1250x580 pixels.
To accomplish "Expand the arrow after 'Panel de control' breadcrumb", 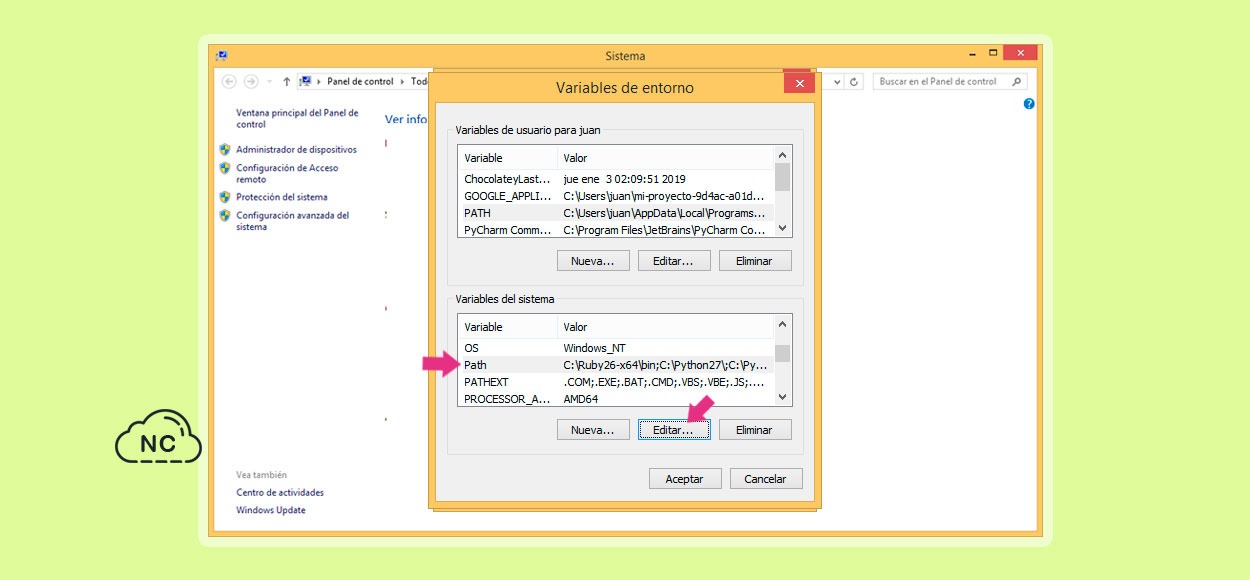I will [402, 82].
